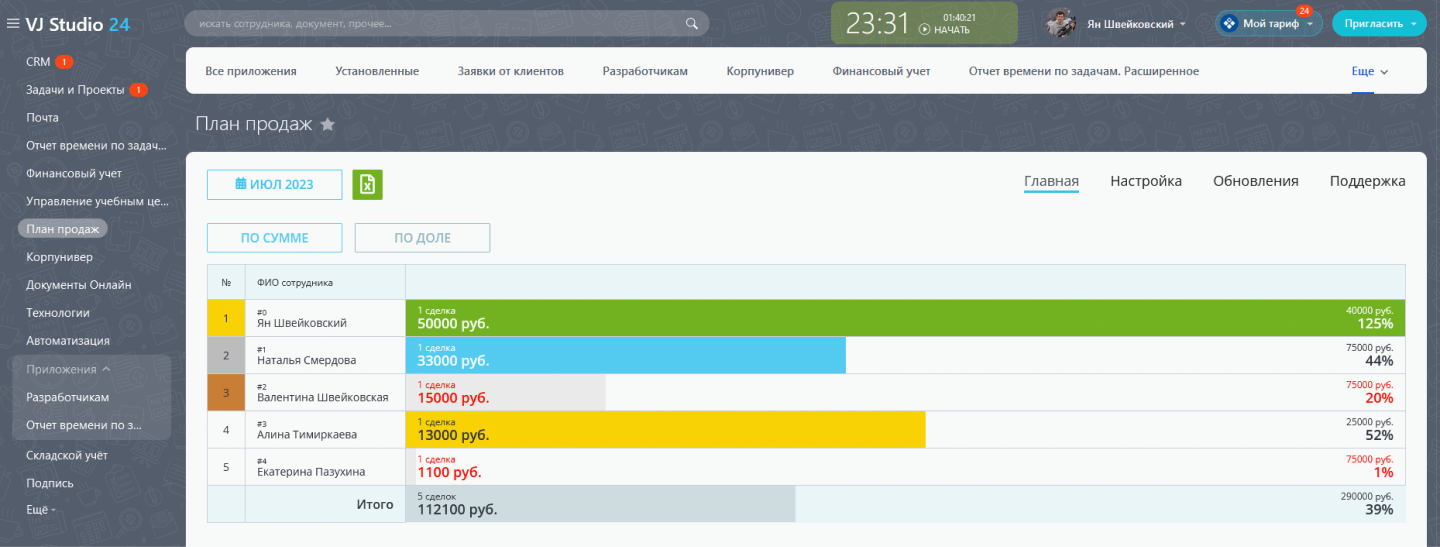Click the Мой тариф logo icon

1229,23
